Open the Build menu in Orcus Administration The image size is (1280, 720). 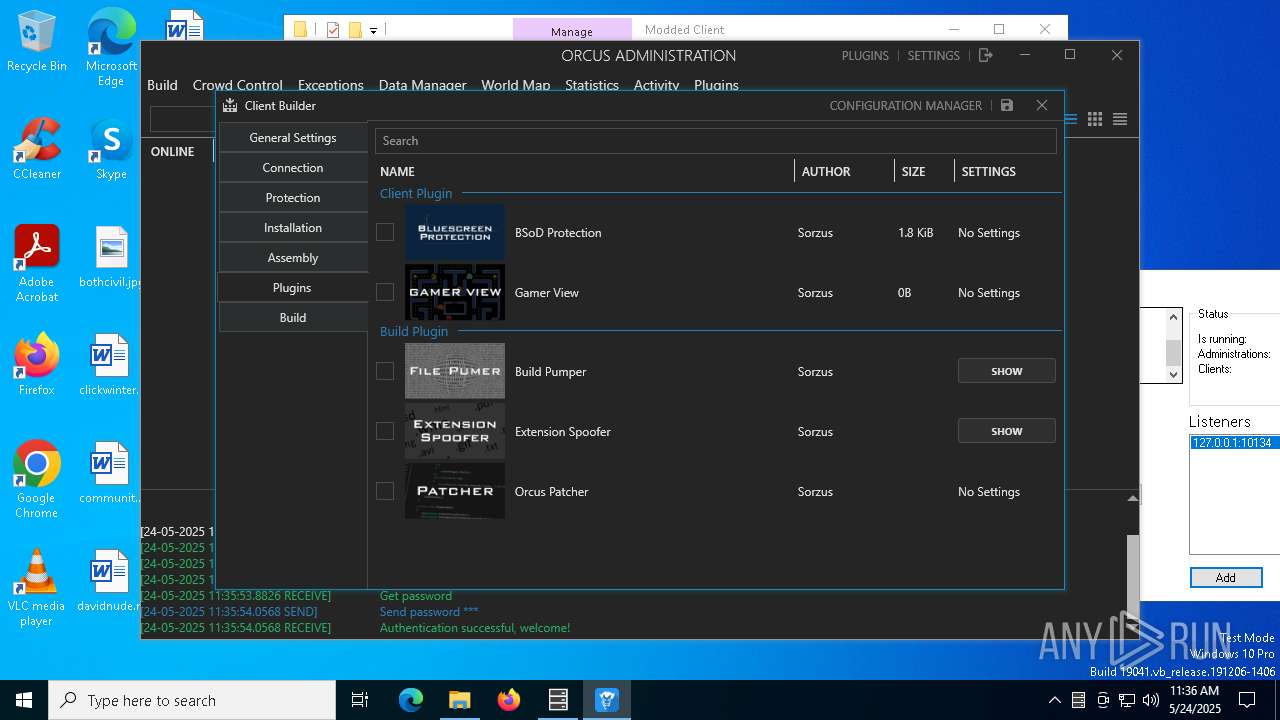162,85
